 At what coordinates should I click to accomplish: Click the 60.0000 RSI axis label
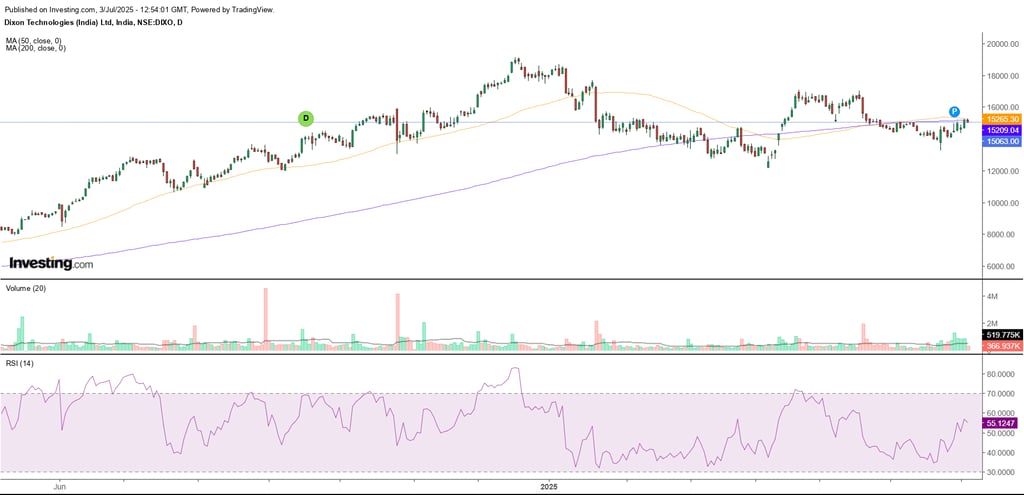tap(999, 413)
